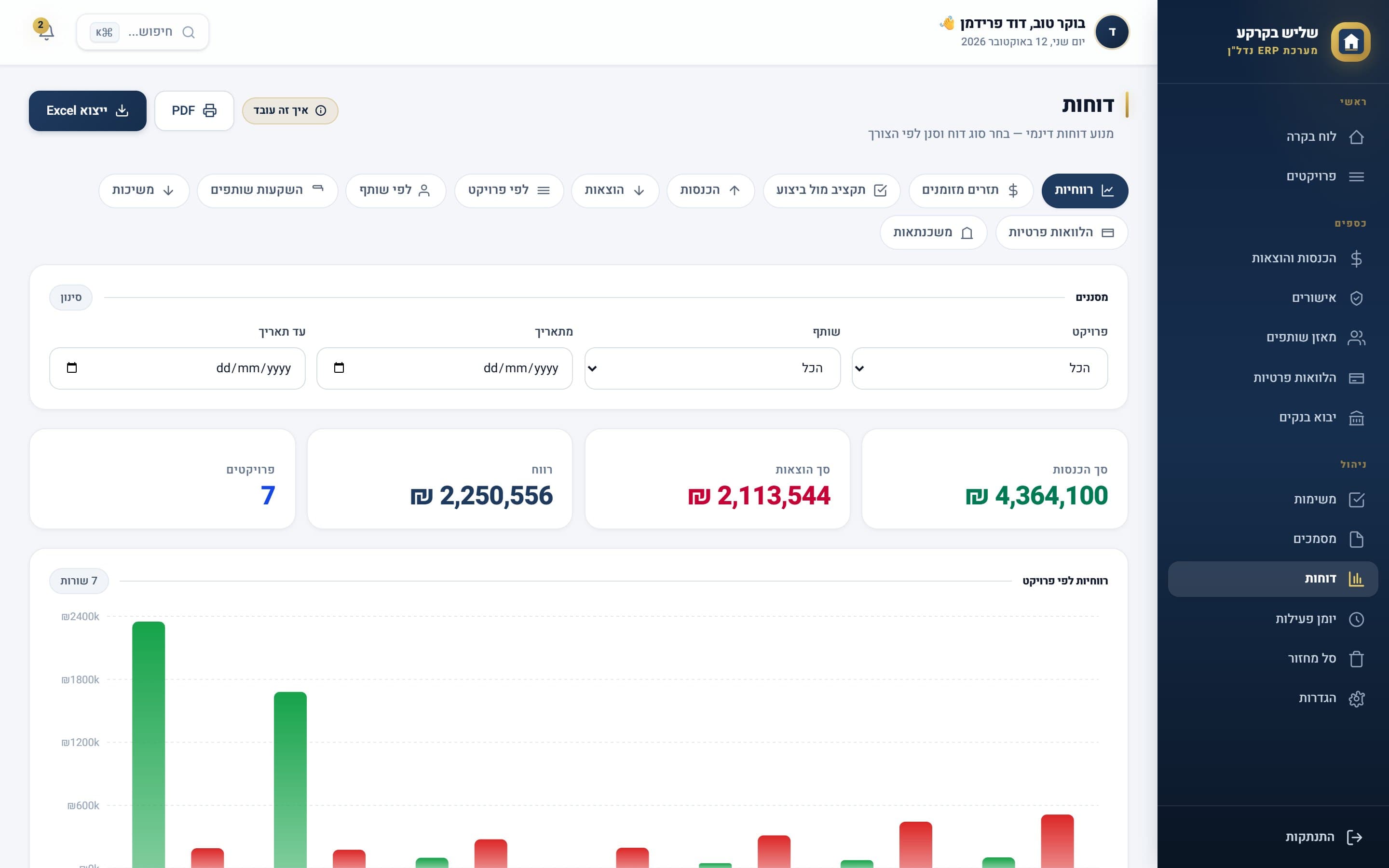Switch to תזרים מזומנים report tab
This screenshot has width=1389, height=868.
coord(970,190)
